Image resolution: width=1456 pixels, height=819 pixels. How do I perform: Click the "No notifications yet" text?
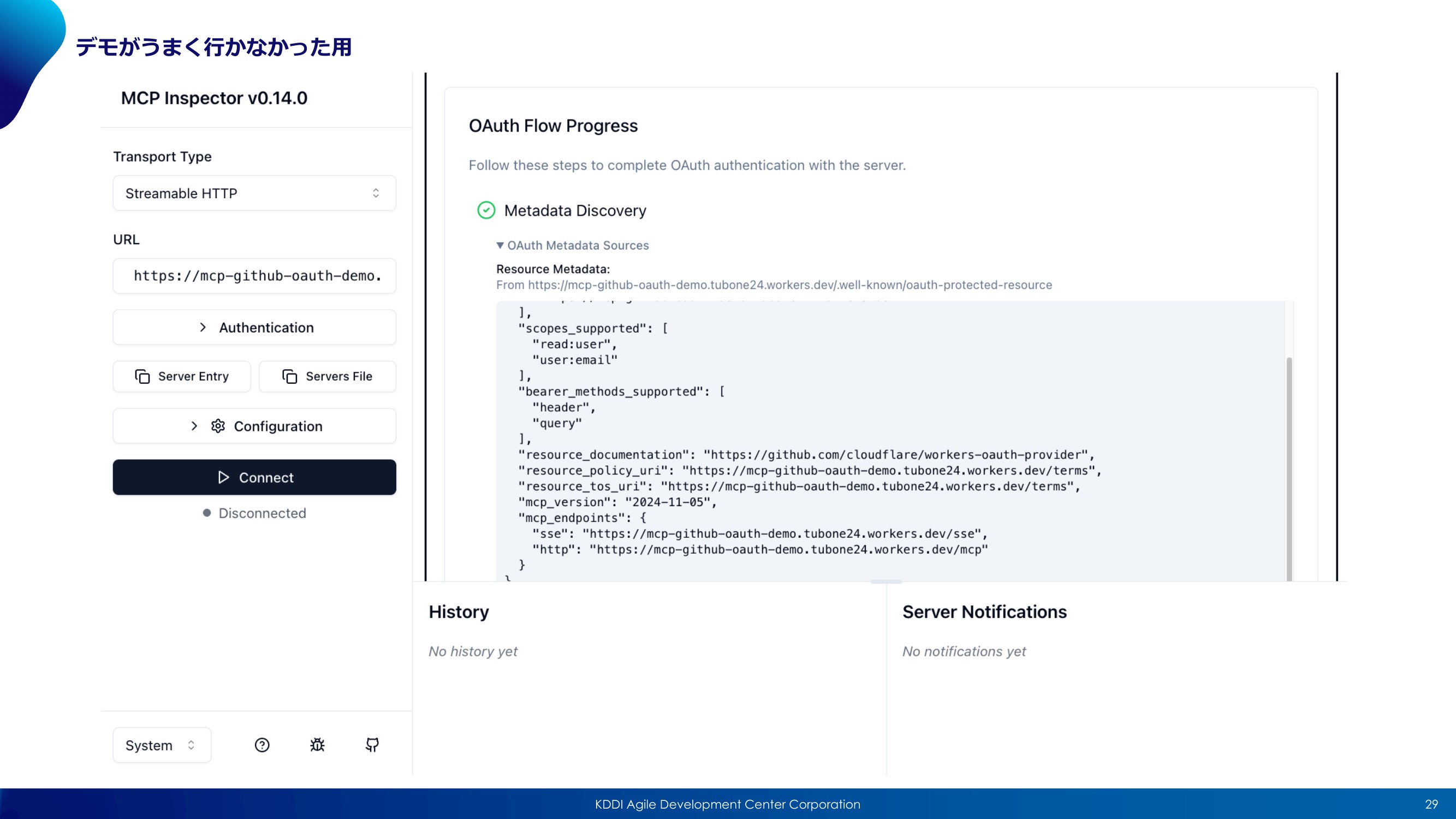(x=964, y=651)
